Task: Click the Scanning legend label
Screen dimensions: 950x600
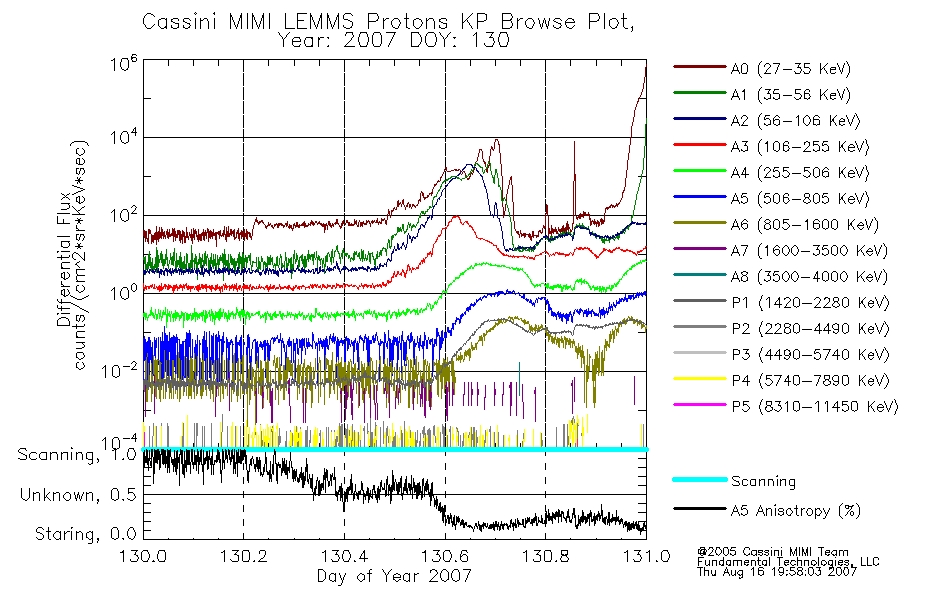Action: pos(763,482)
